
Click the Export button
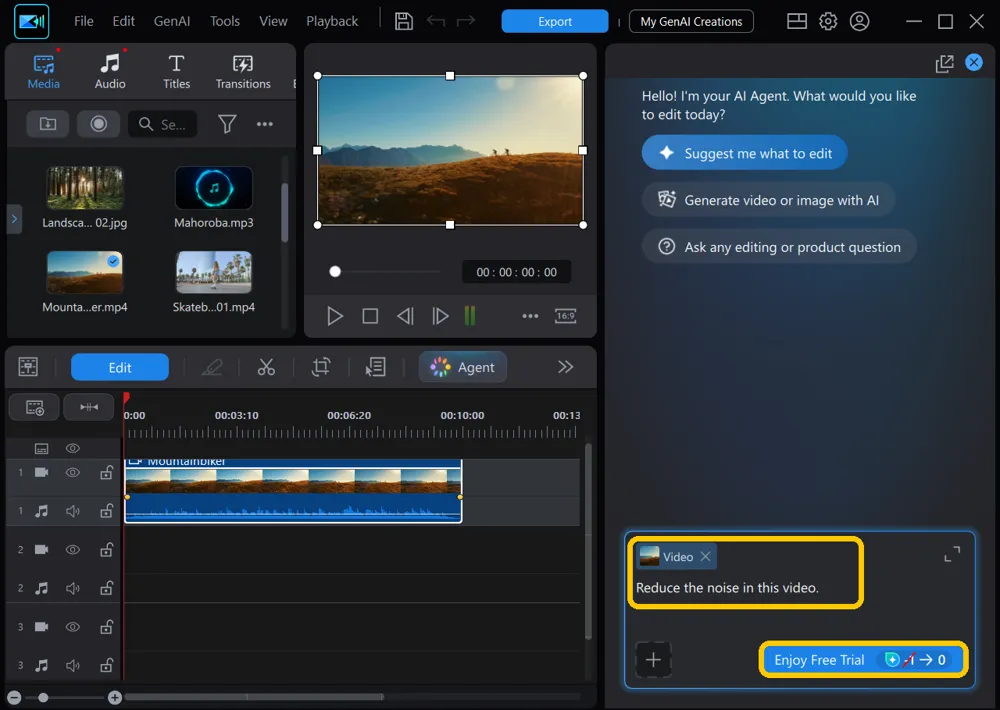(x=554, y=21)
